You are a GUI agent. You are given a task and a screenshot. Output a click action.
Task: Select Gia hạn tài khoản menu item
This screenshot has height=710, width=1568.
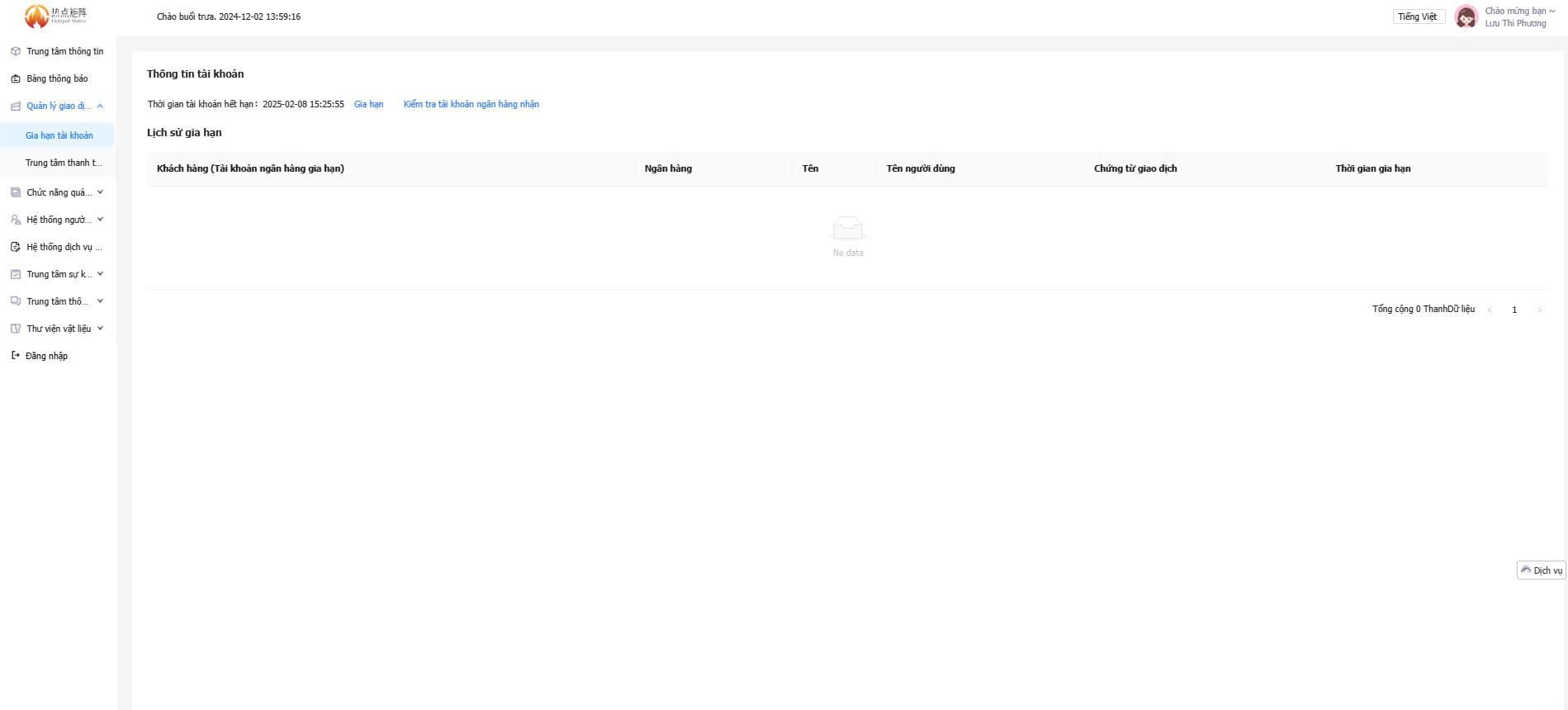(59, 135)
